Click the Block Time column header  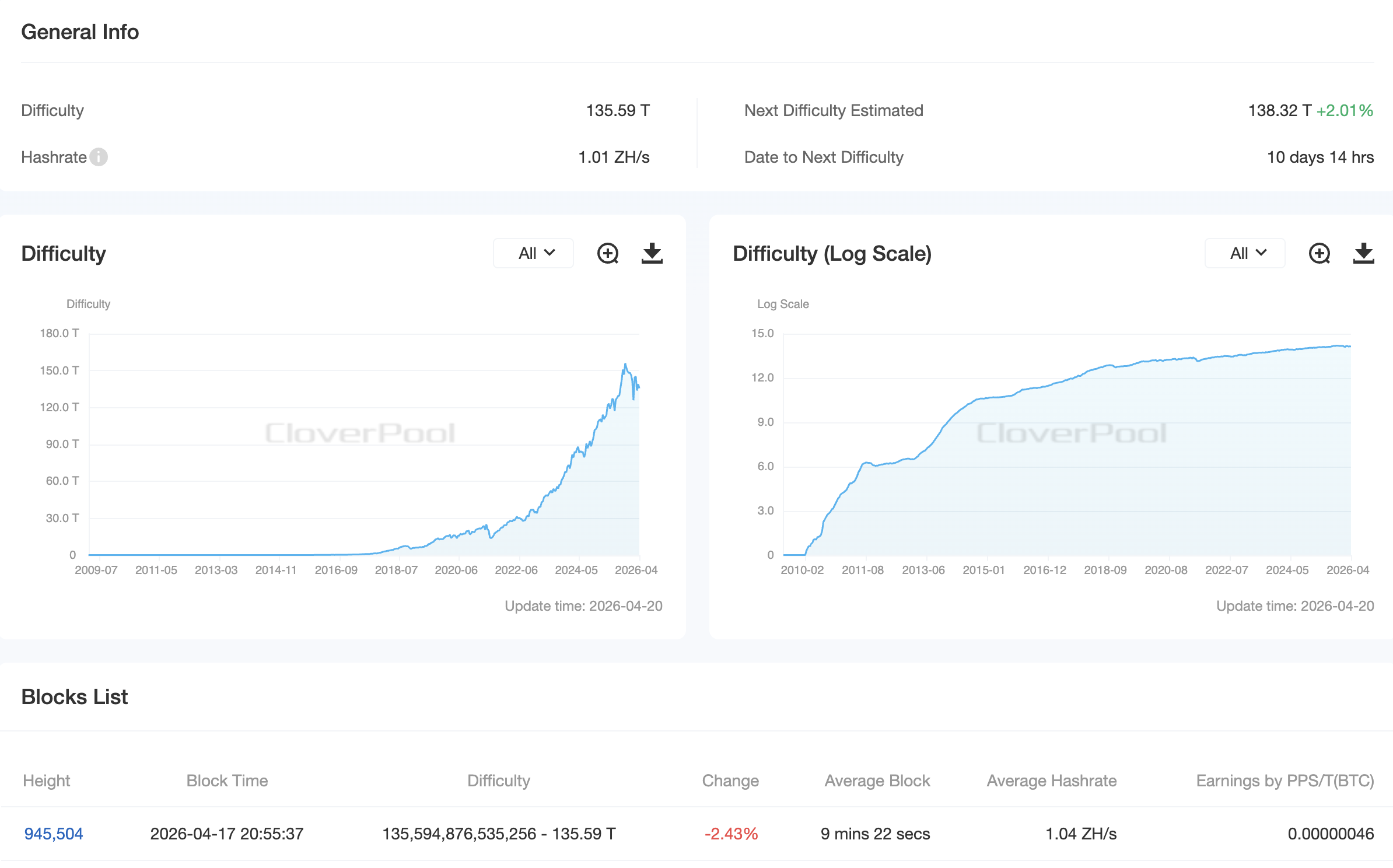227,780
